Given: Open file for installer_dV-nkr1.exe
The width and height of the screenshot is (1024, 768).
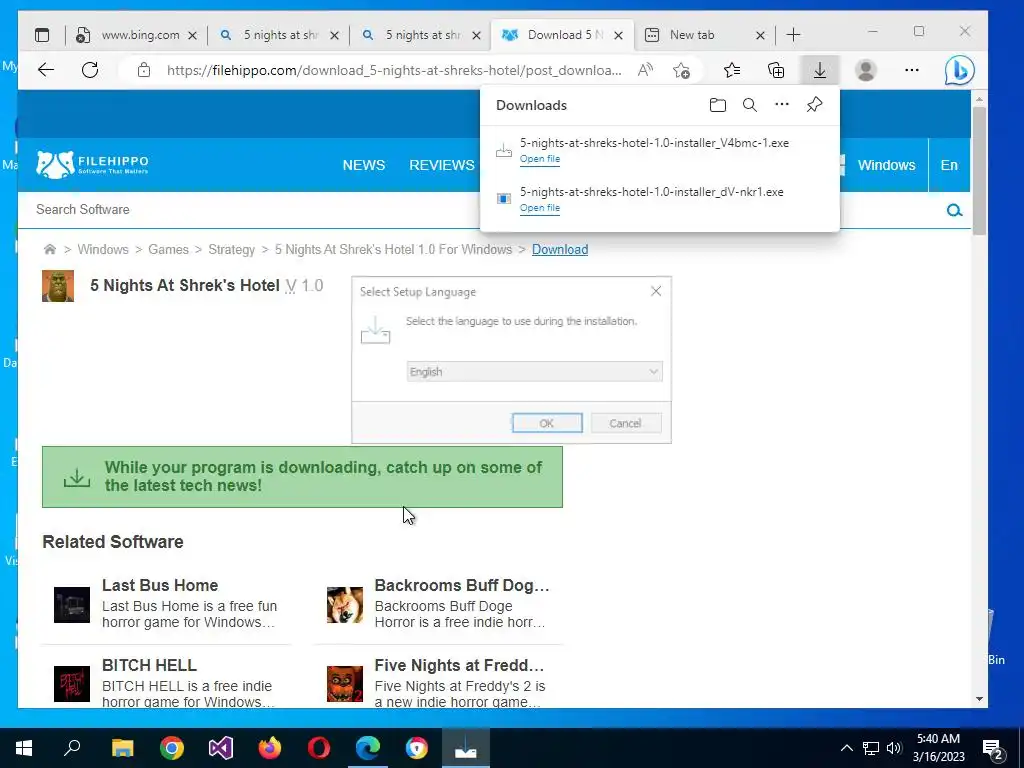Looking at the screenshot, I should pyautogui.click(x=540, y=208).
